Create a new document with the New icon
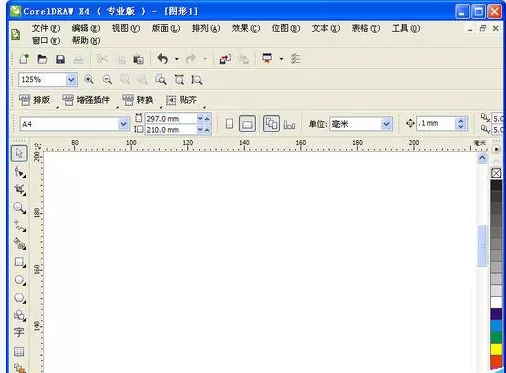Viewport: 506px width, 373px height. [x=24, y=59]
